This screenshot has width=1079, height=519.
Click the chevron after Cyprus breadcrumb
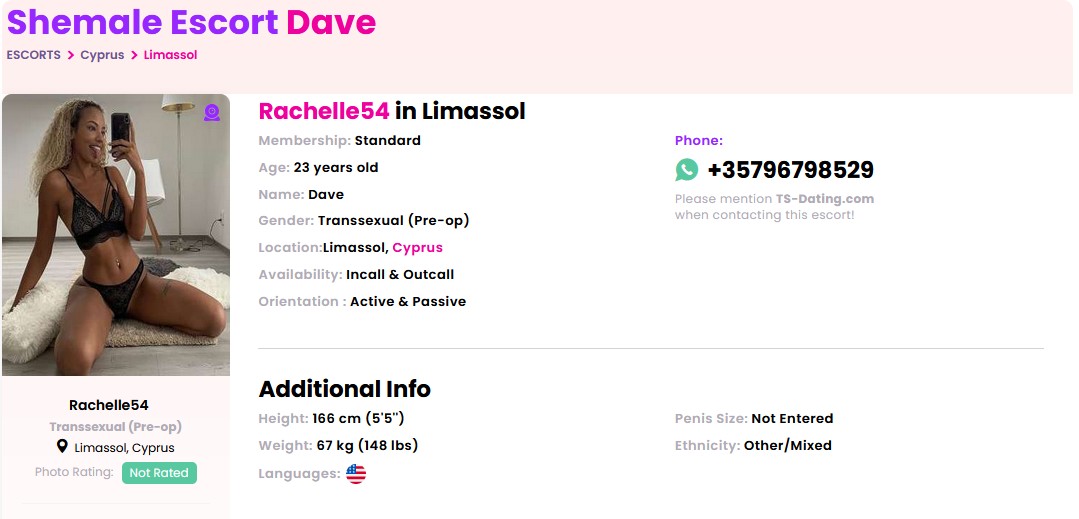(134, 55)
